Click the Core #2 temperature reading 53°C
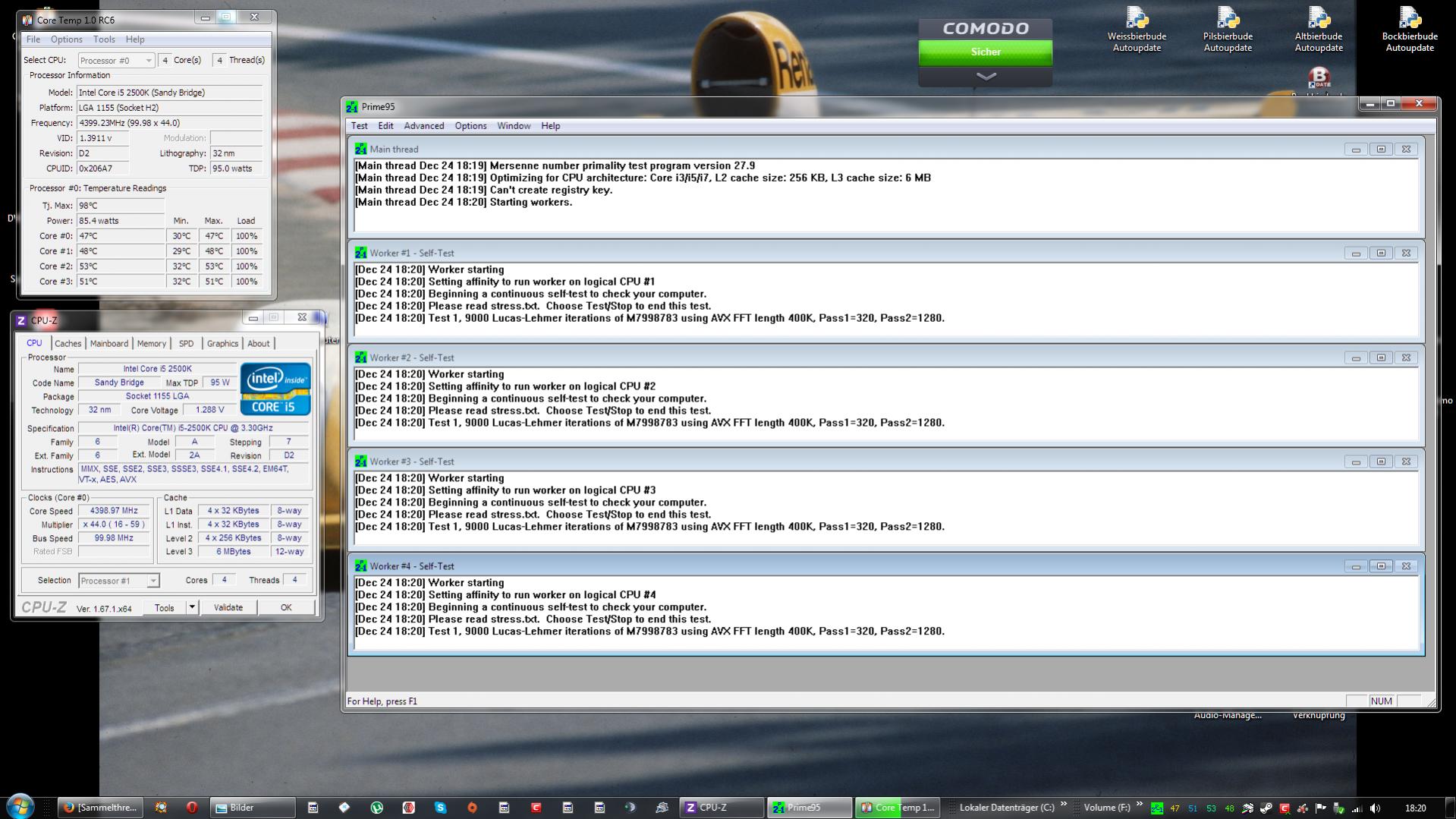This screenshot has height=819, width=1456. click(121, 266)
